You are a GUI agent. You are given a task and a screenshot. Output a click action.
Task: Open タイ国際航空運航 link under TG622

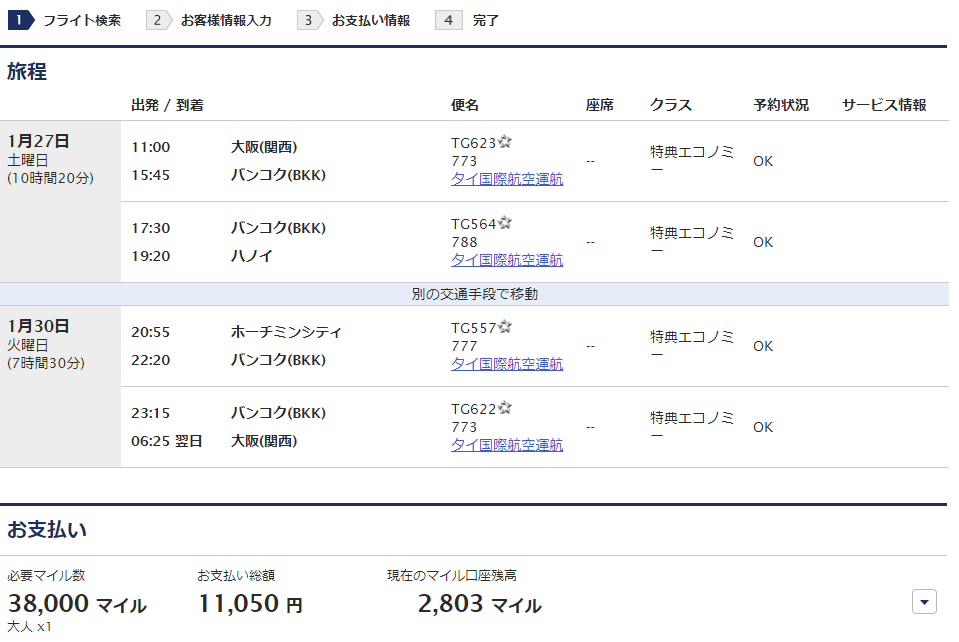pyautogui.click(x=507, y=445)
